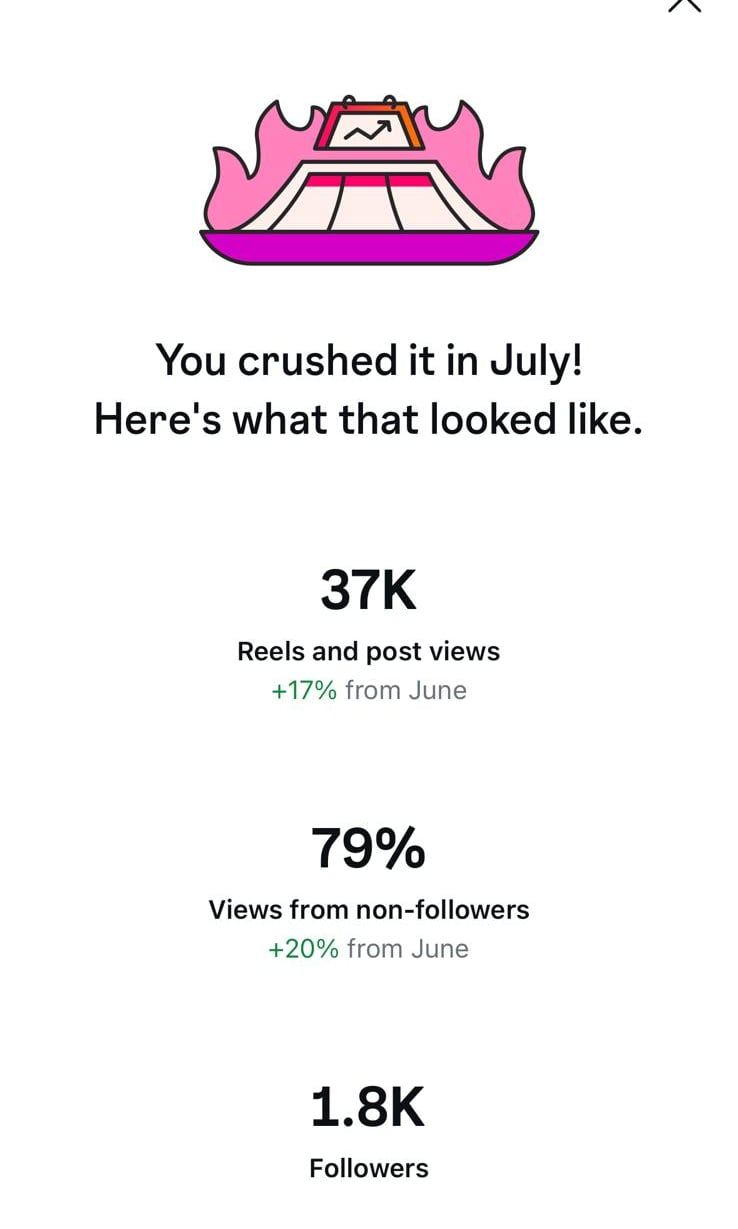This screenshot has height=1229, width=738.
Task: Tap the 37K views figure
Action: 369,590
